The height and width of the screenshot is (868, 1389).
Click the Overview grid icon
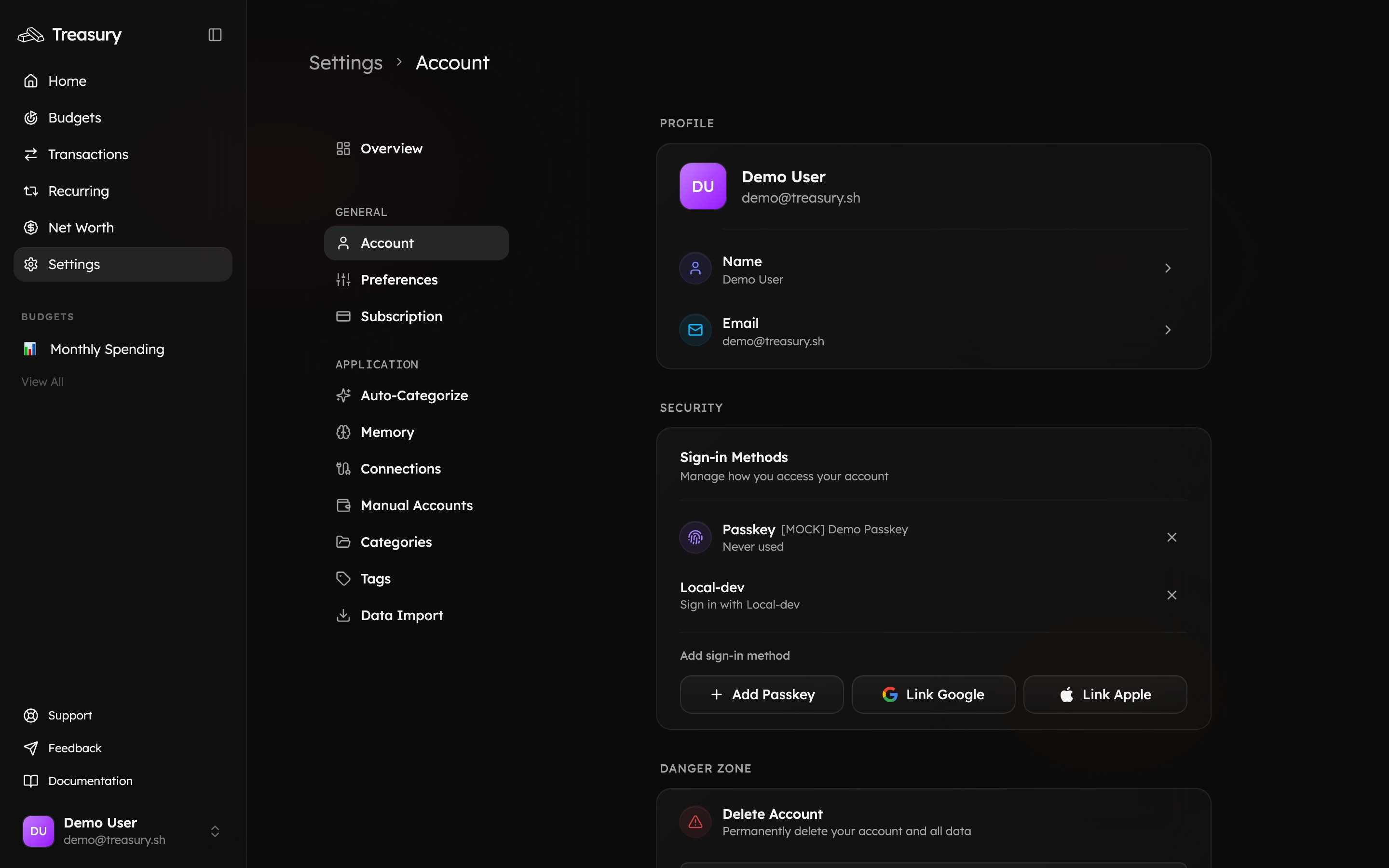click(343, 149)
